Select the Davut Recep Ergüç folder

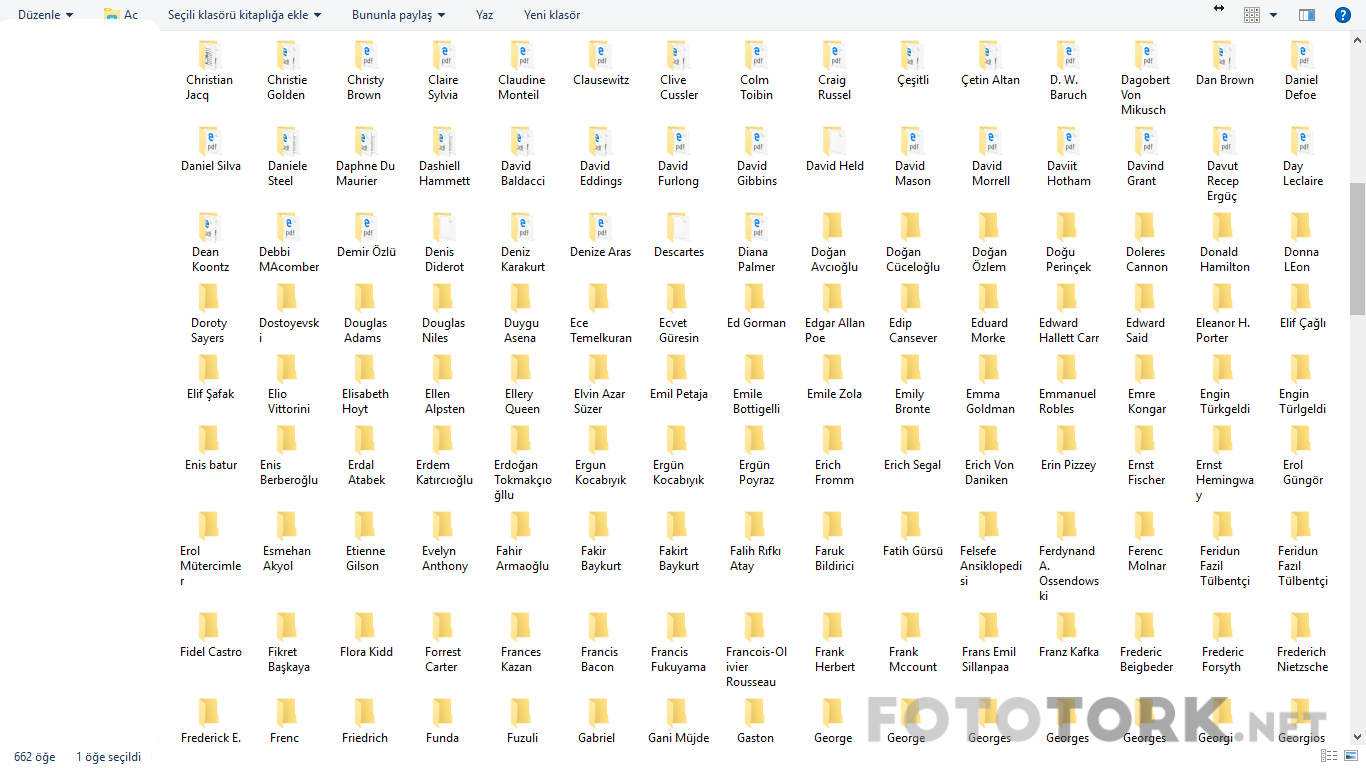[x=1223, y=165]
